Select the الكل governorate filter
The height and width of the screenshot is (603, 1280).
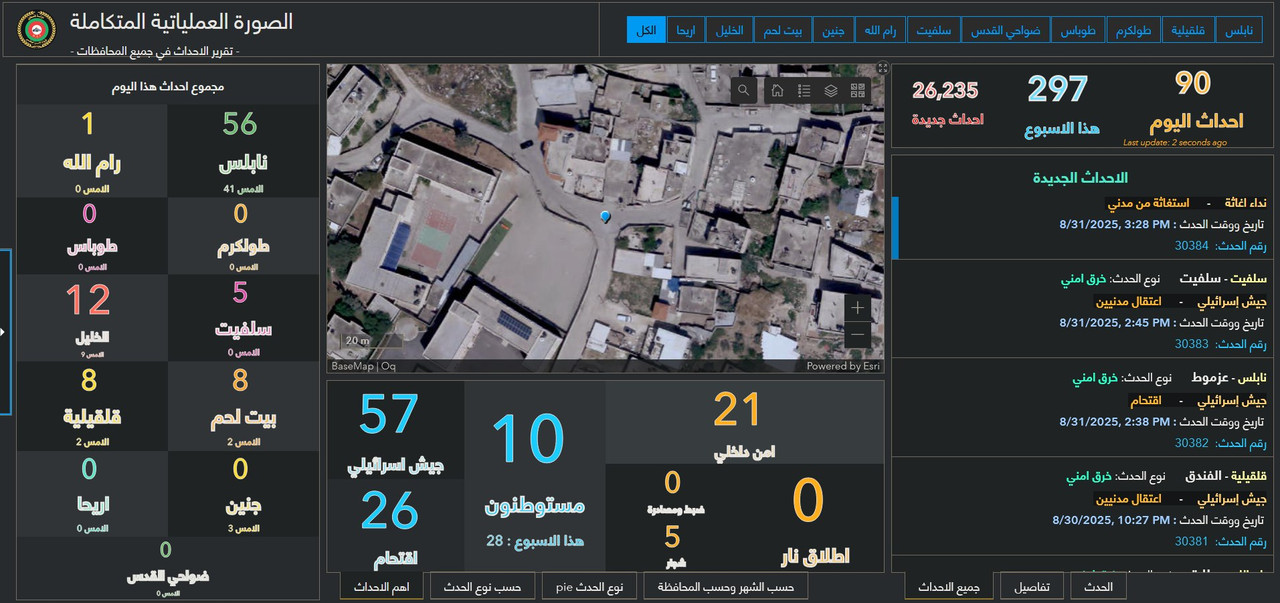(646, 30)
